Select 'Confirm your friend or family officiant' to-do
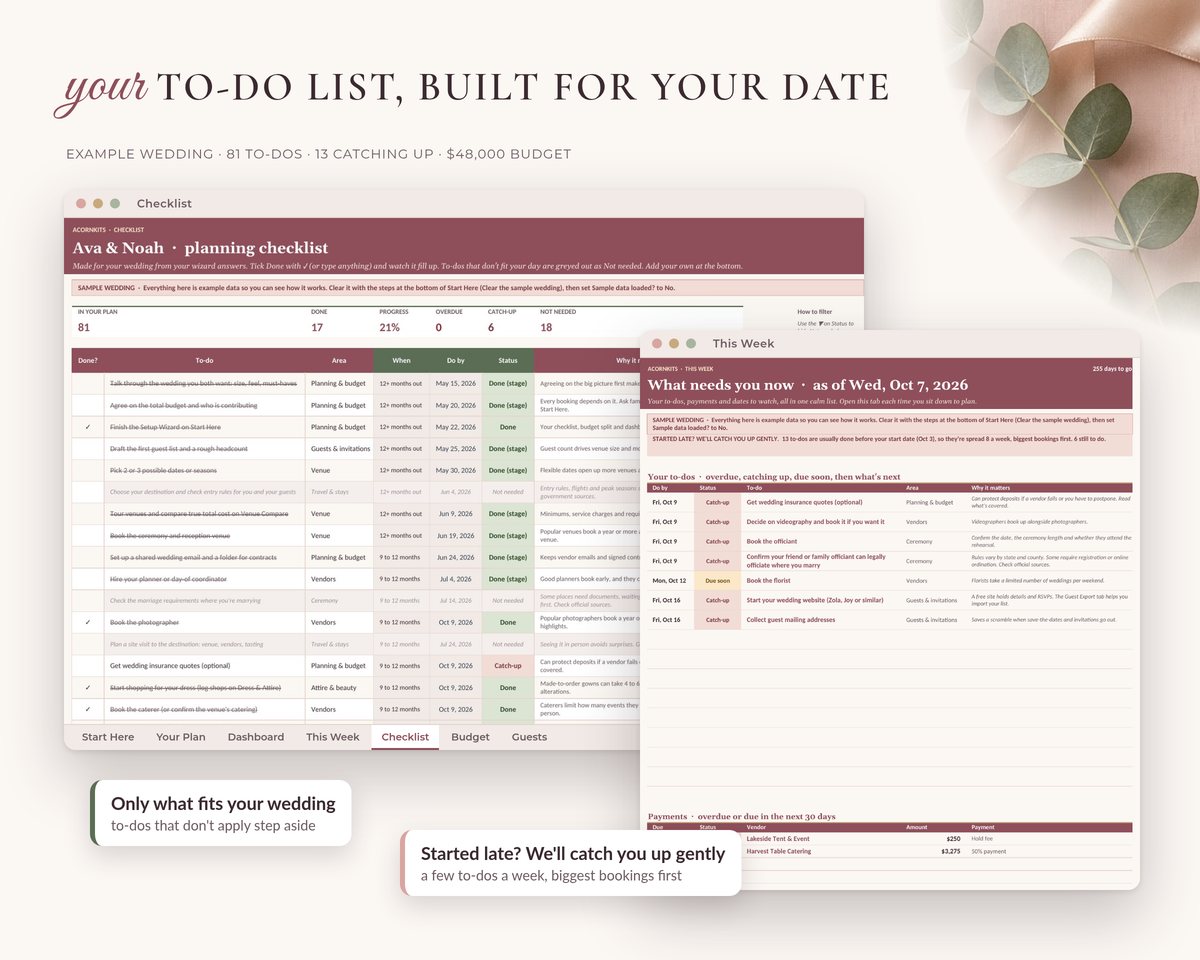This screenshot has height=960, width=1200. pos(816,561)
